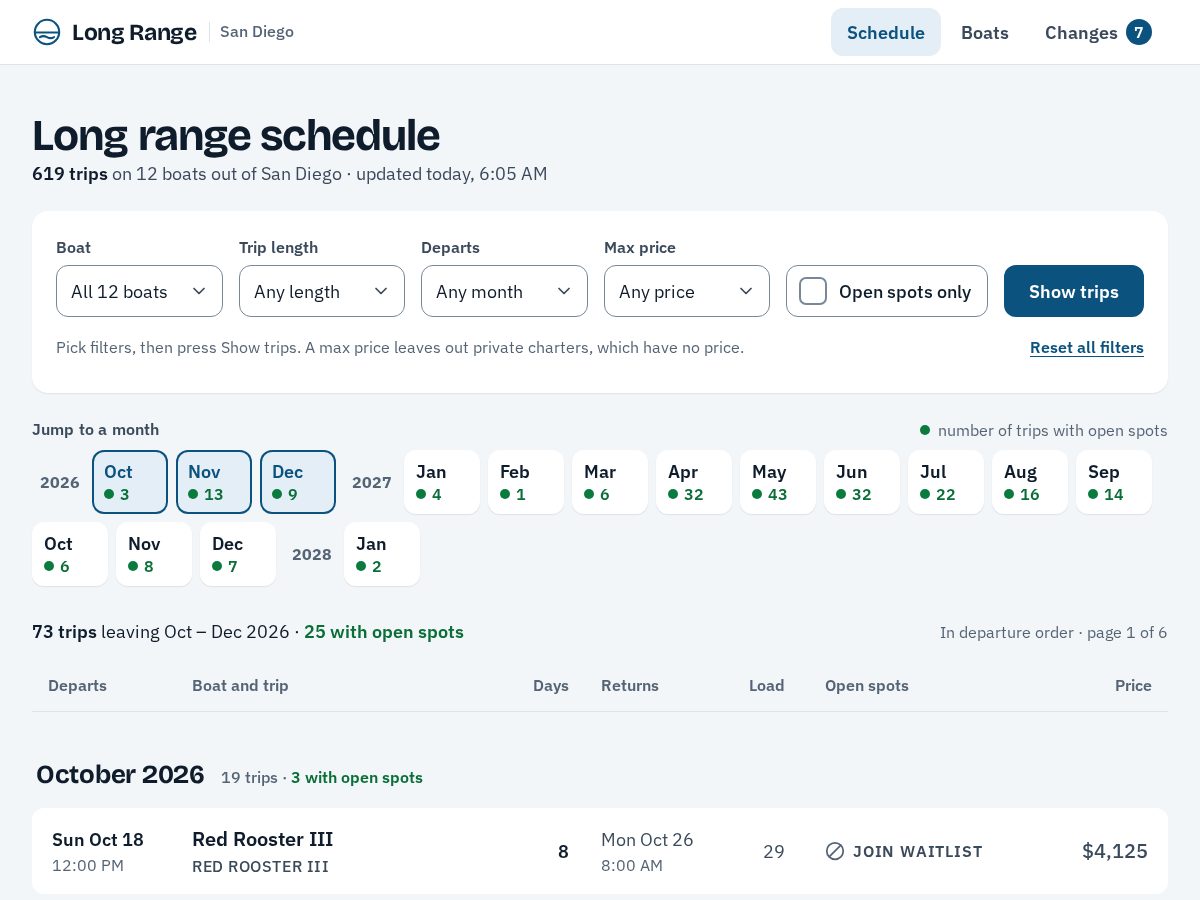Click the 25 with open spots summary text

(x=384, y=632)
